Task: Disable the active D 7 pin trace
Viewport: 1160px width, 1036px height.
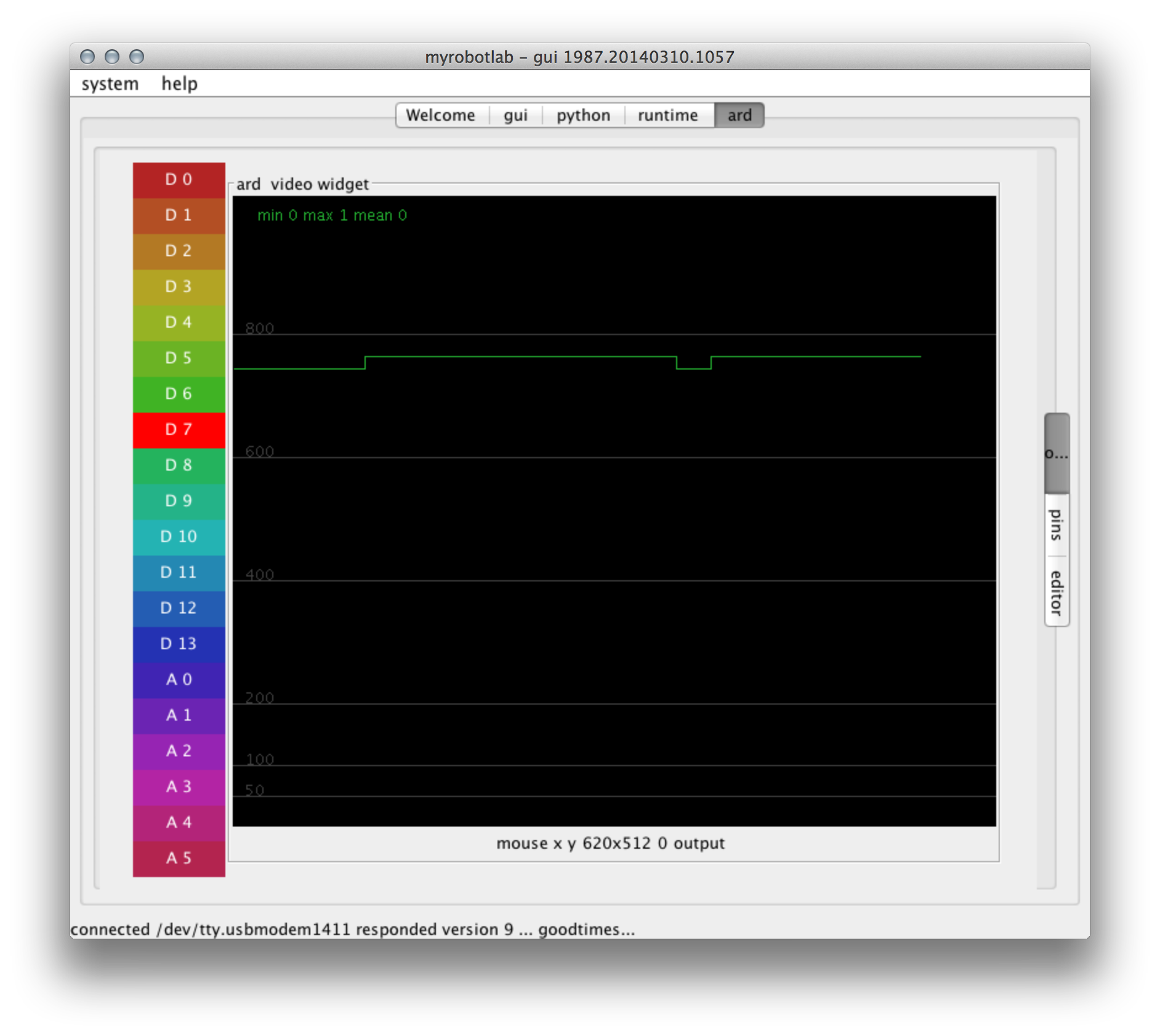Action: pyautogui.click(x=179, y=430)
